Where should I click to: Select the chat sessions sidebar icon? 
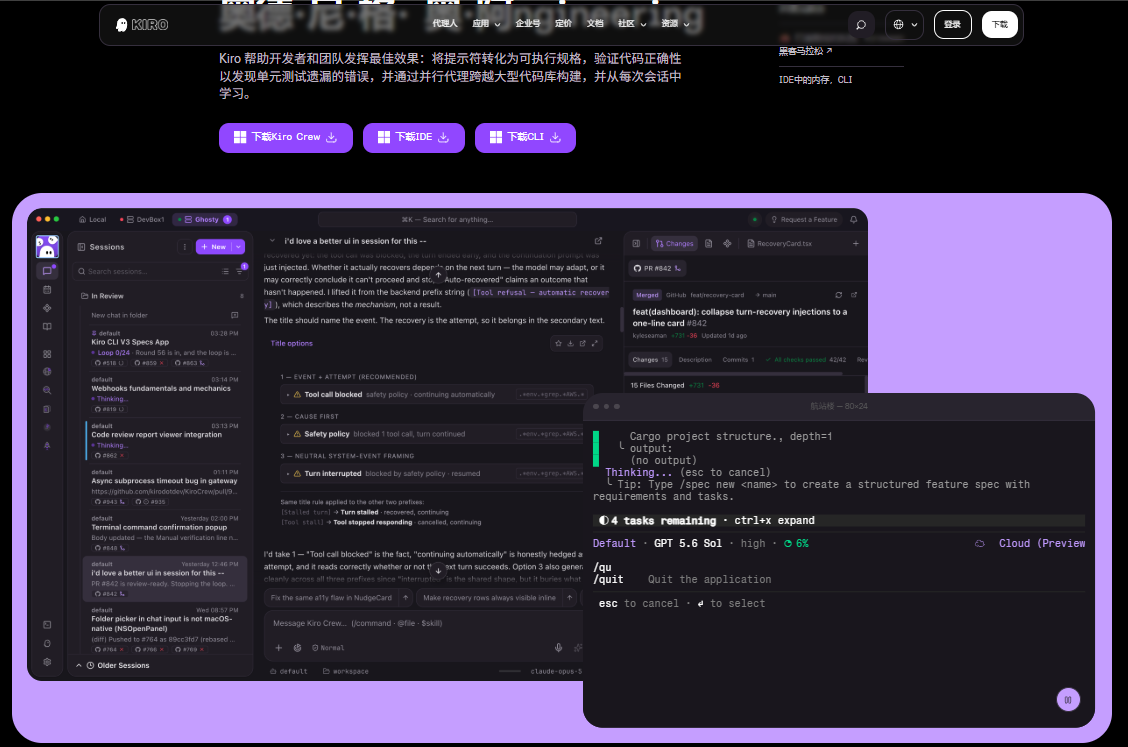pos(47,271)
